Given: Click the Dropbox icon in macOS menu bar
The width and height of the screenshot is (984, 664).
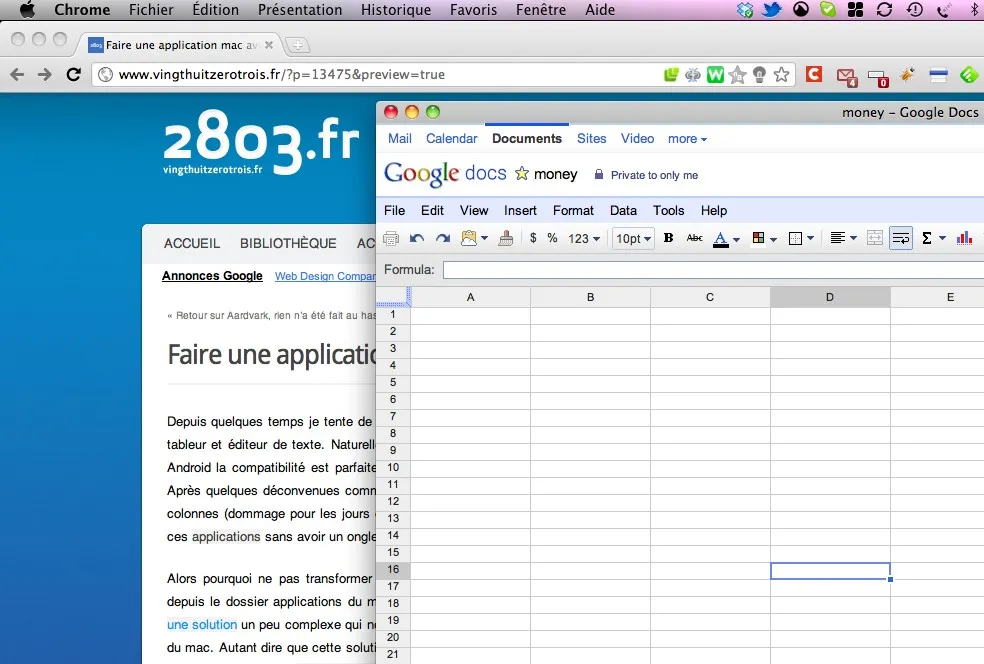Looking at the screenshot, I should point(745,9).
